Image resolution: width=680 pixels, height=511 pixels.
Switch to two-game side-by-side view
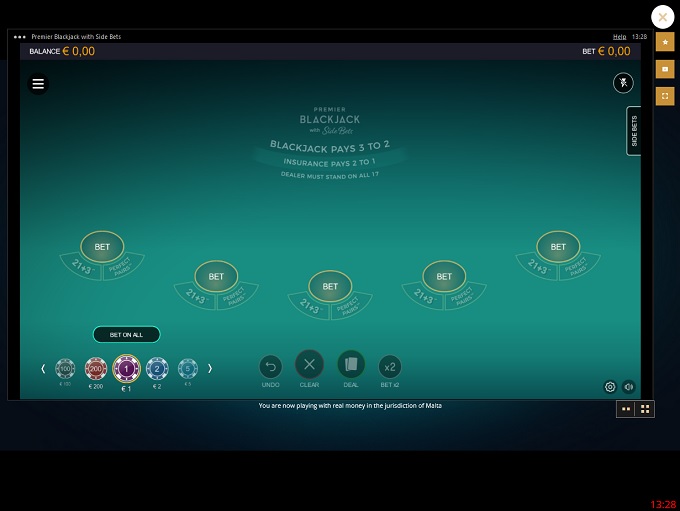click(626, 409)
